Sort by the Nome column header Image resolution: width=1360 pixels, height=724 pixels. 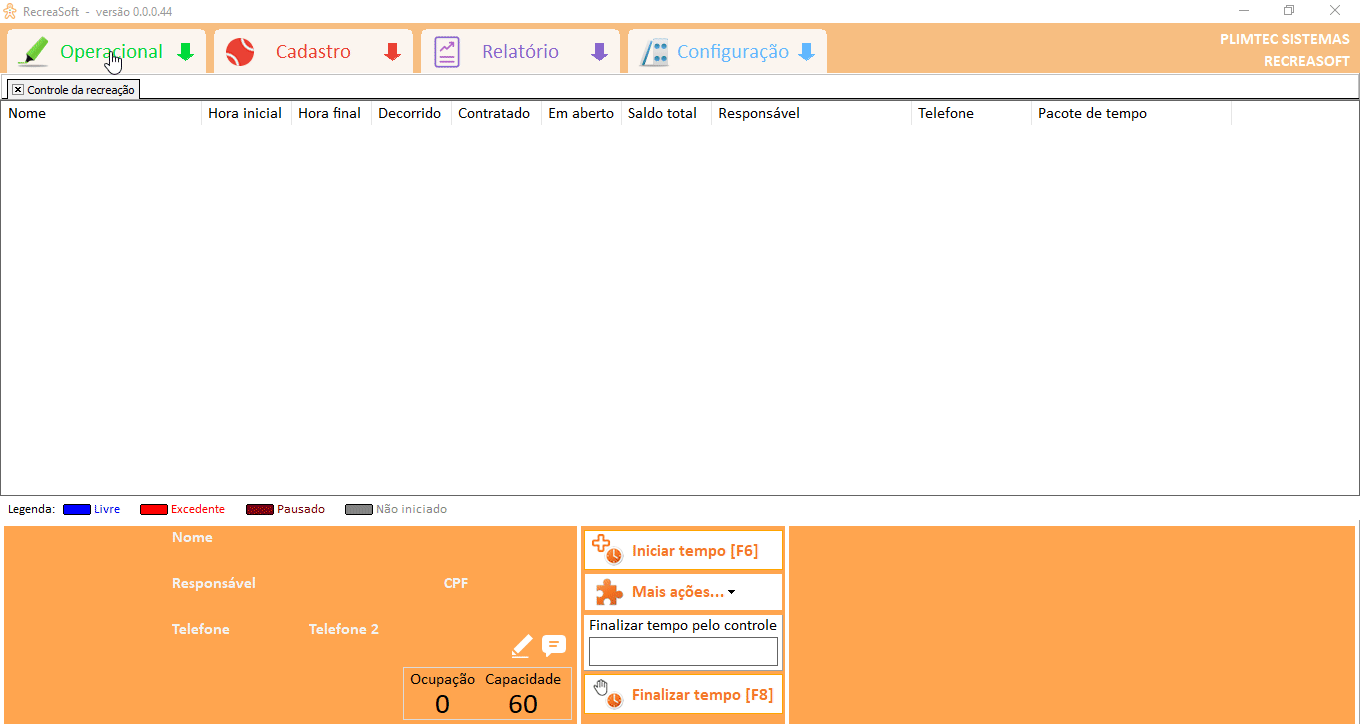102,113
